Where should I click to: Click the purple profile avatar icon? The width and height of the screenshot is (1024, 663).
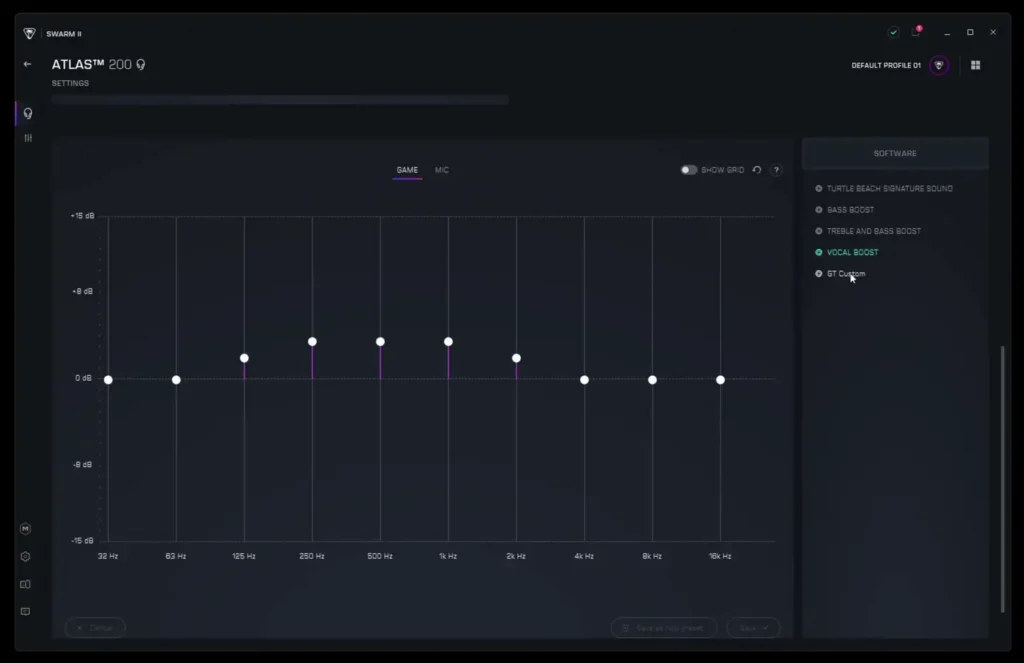(939, 65)
